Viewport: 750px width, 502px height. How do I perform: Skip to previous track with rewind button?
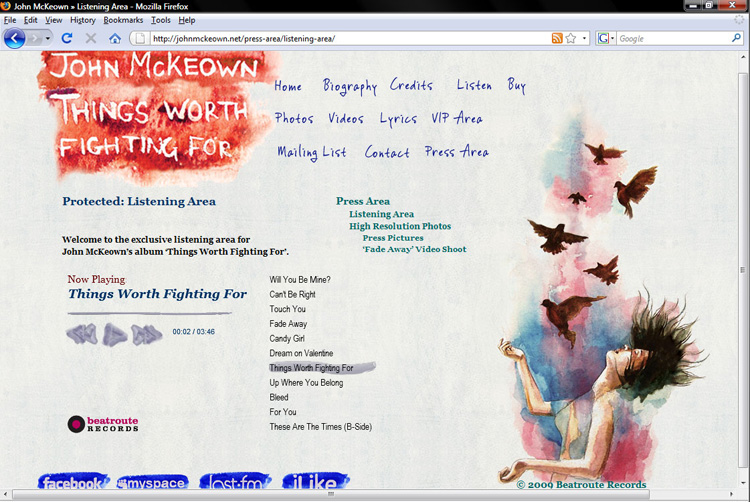coord(82,334)
